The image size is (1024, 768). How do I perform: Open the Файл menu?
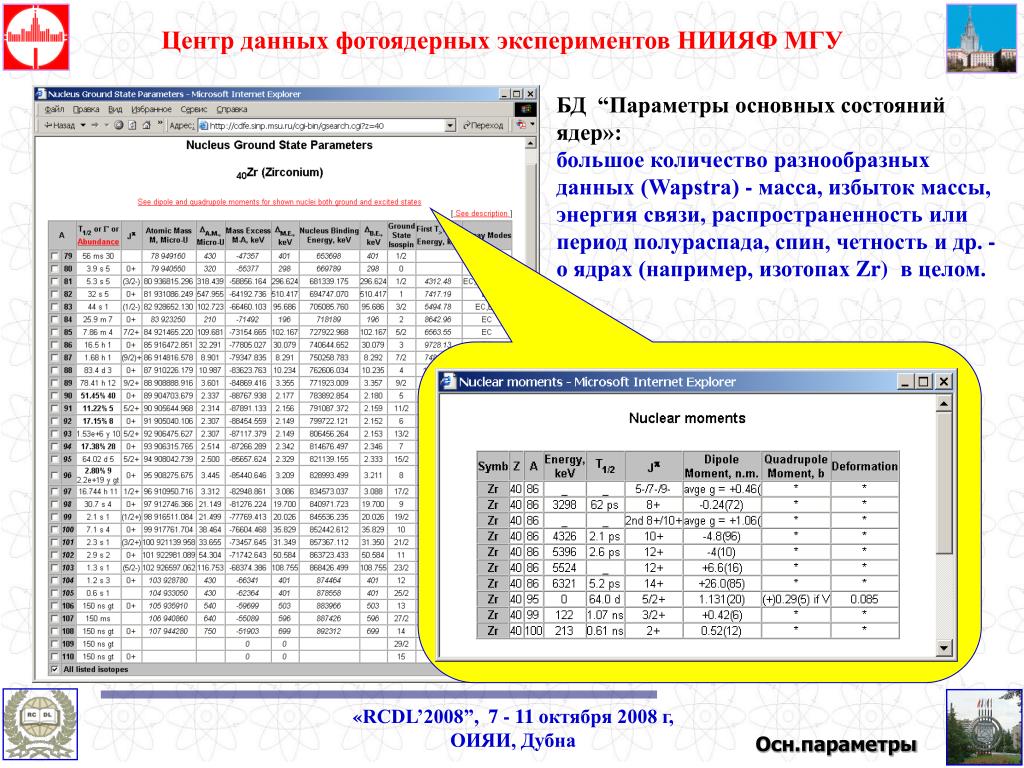(54, 109)
